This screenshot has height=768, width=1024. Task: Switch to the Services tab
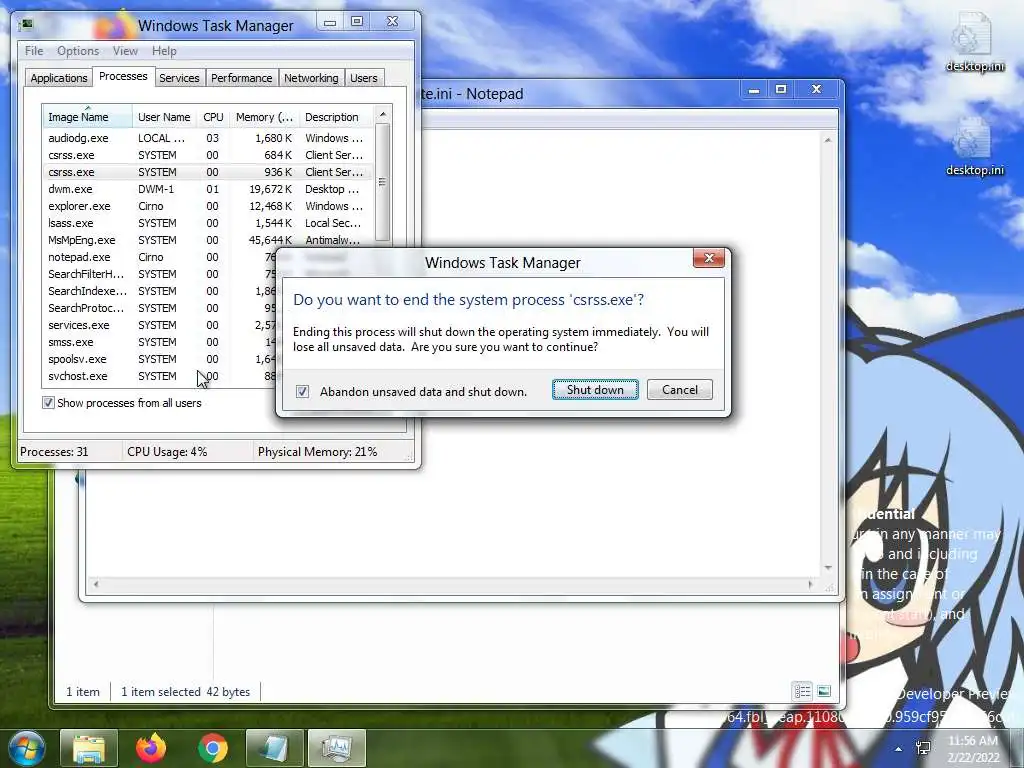click(179, 78)
